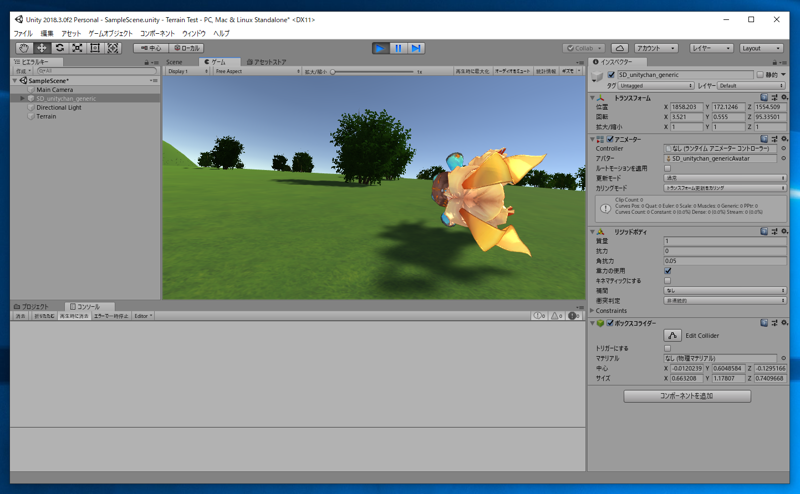Select the Scale tool
The image size is (800, 494).
point(77,48)
